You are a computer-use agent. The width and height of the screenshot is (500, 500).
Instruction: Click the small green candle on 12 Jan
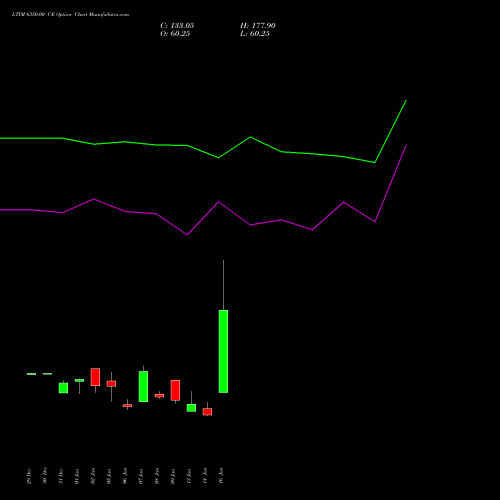coord(191,408)
